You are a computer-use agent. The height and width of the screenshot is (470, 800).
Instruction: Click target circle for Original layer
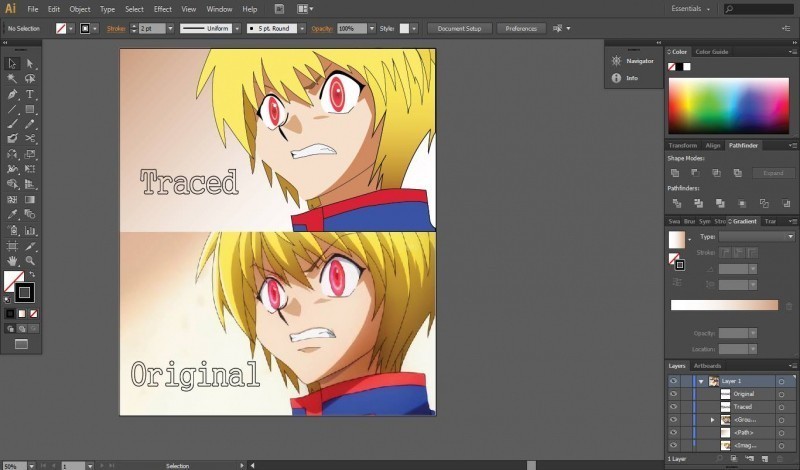pyautogui.click(x=781, y=394)
